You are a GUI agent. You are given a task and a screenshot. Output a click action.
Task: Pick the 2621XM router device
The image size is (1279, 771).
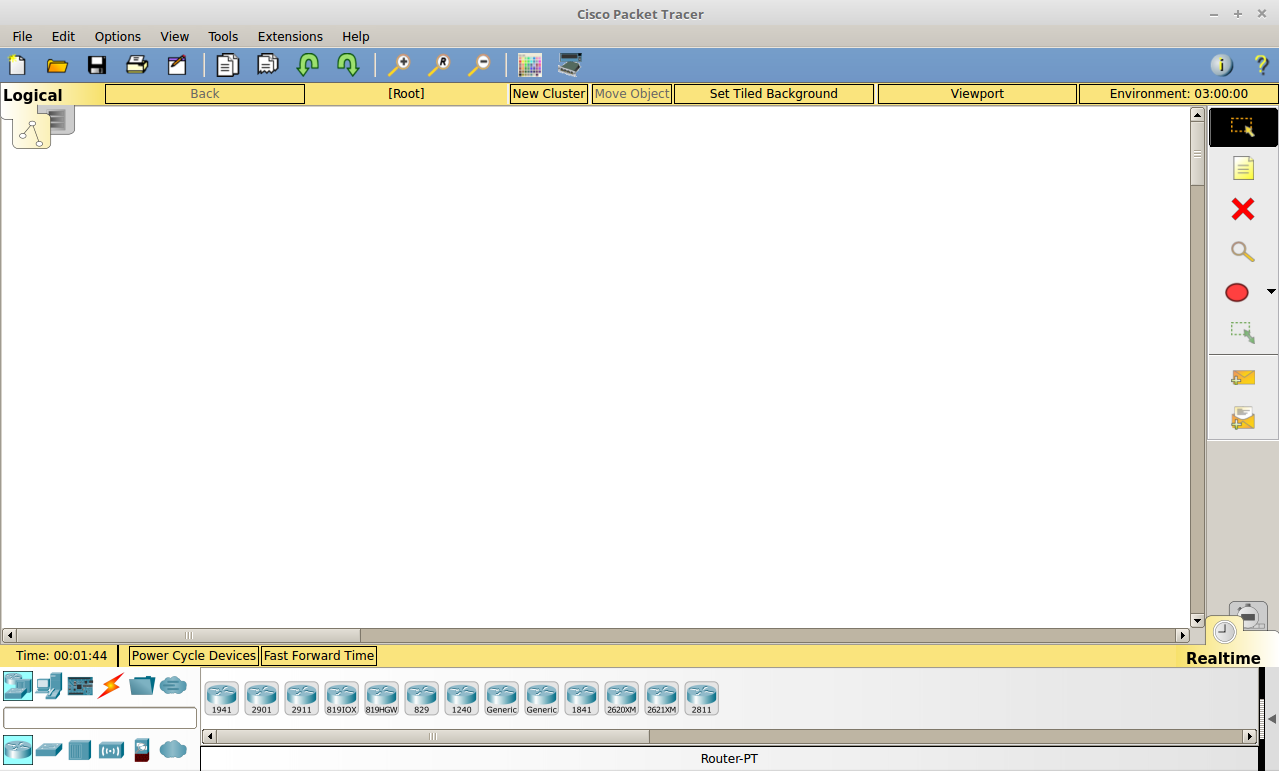662,698
